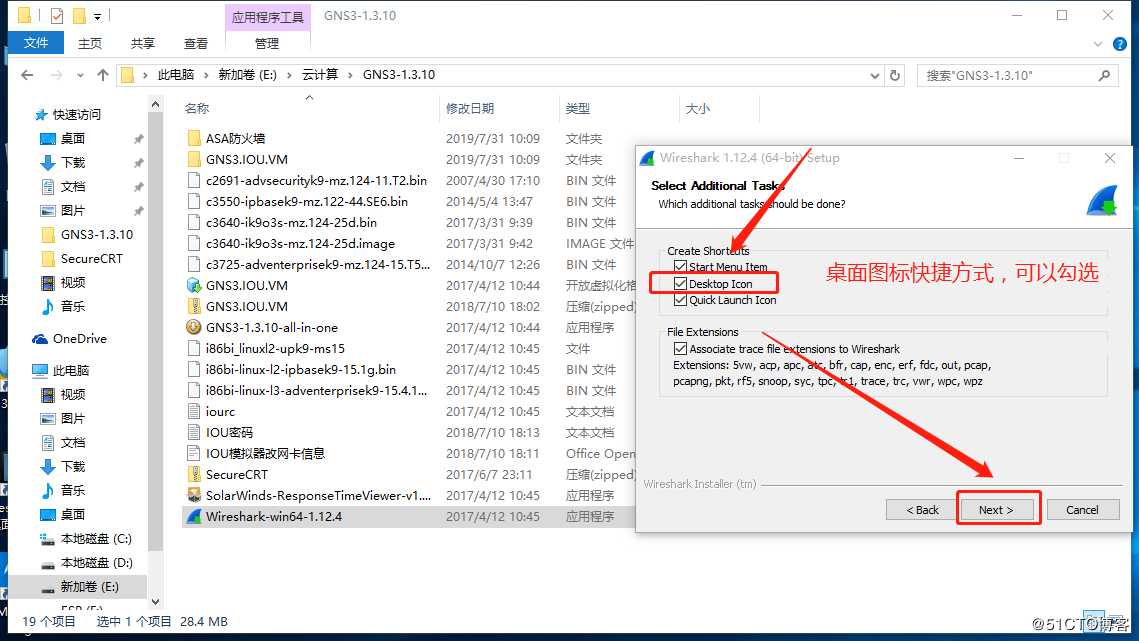1139x641 pixels.
Task: Refresh the current Explorer folder
Action: click(x=895, y=75)
